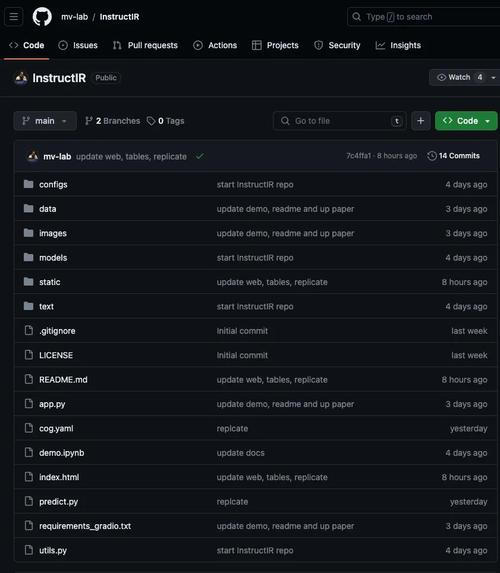The height and width of the screenshot is (573, 500).
Task: Open the utils.py file
Action: point(53,551)
